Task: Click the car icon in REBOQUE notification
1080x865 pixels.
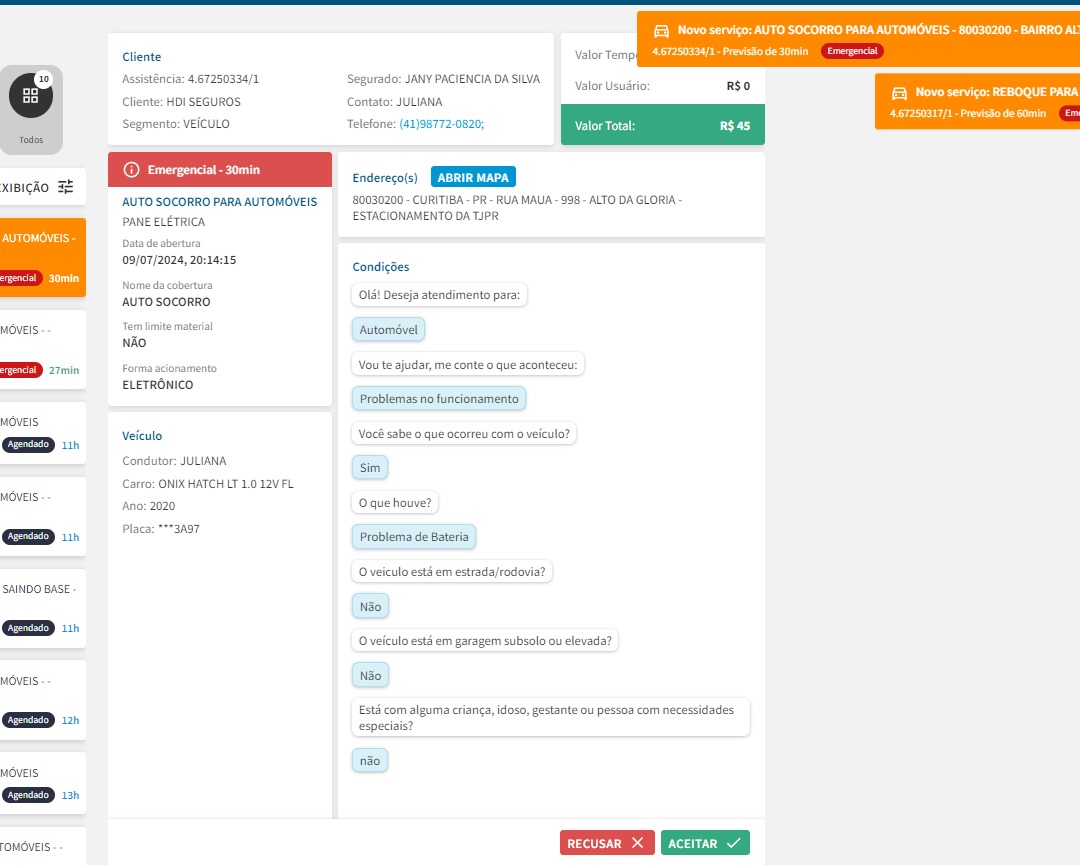Action: click(899, 93)
